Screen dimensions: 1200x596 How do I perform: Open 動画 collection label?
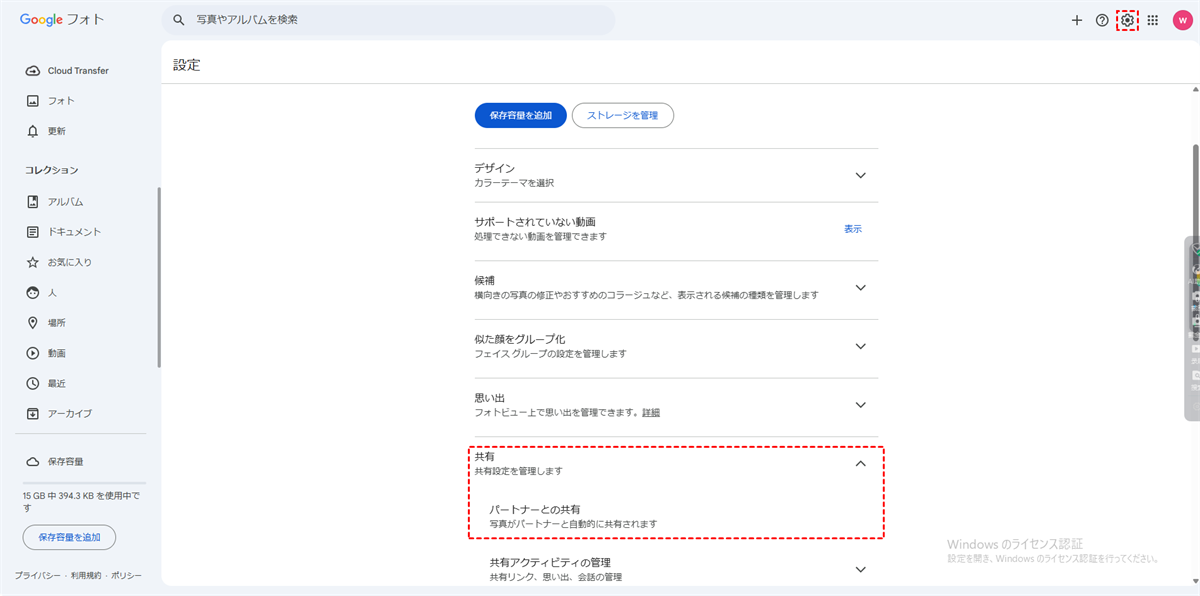coord(57,353)
